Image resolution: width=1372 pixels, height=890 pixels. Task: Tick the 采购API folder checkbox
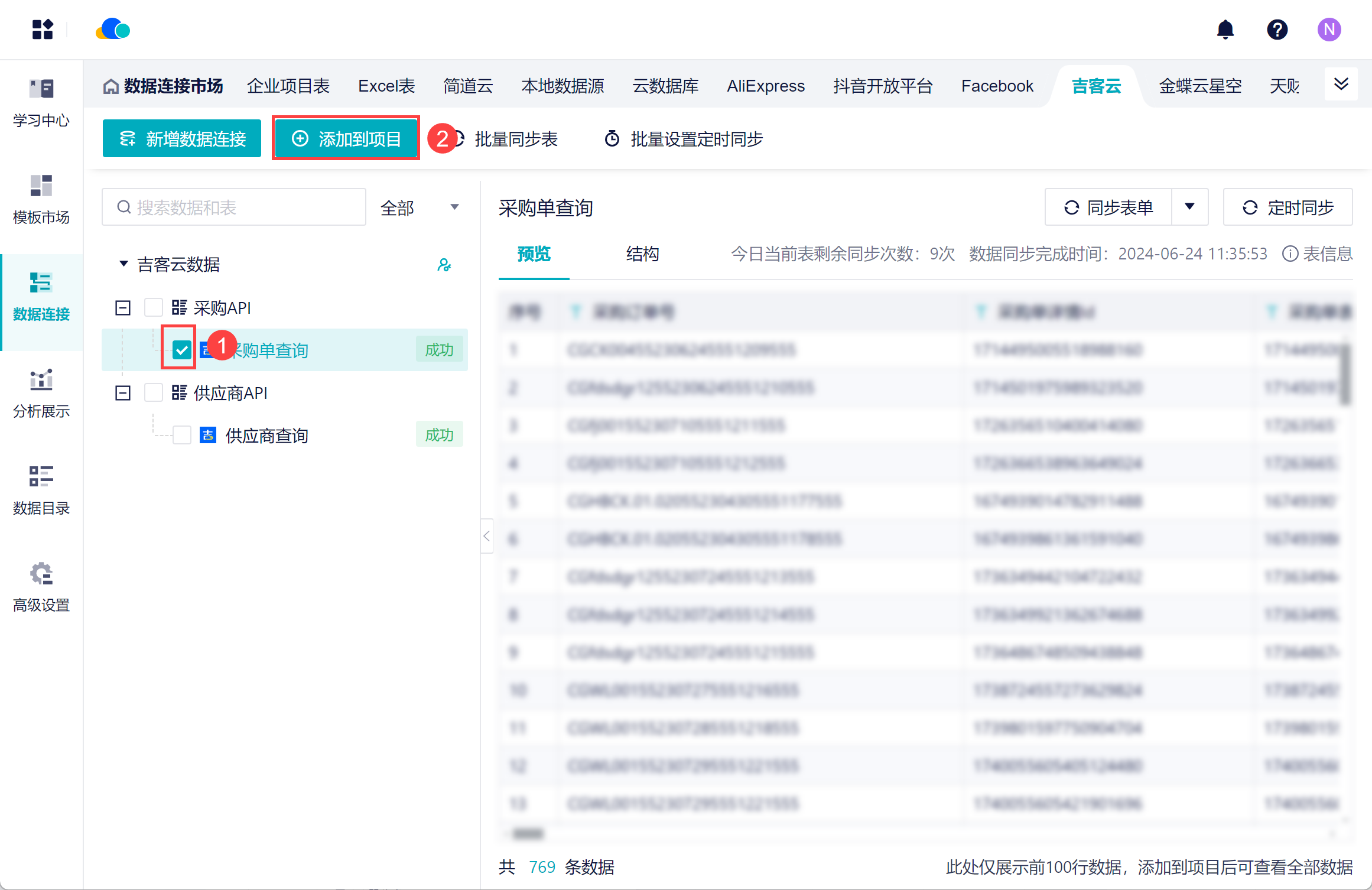pos(154,307)
